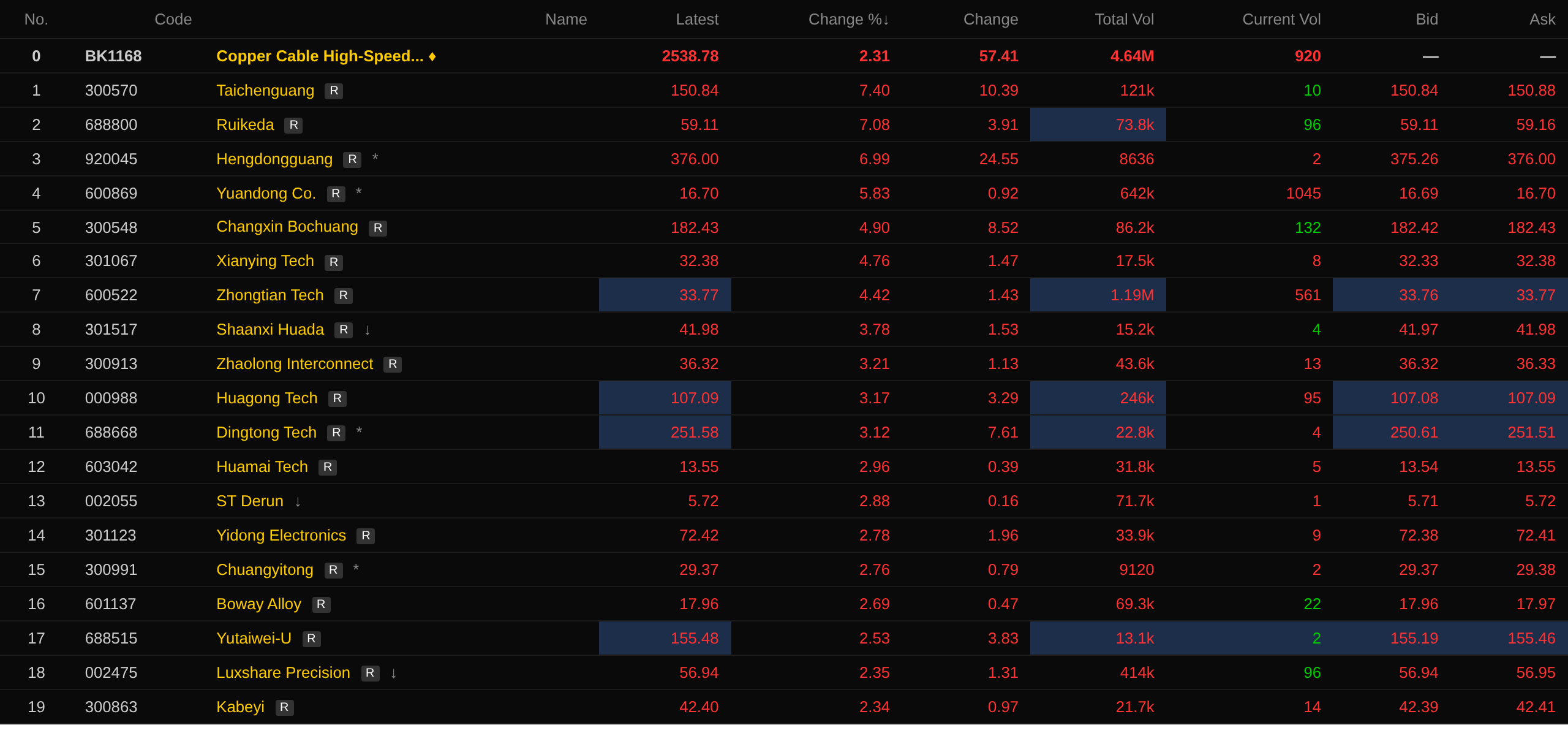Screen dimensions: 1568x733
Task: Click the sector index value 2538.78
Action: pyautogui.click(x=690, y=56)
